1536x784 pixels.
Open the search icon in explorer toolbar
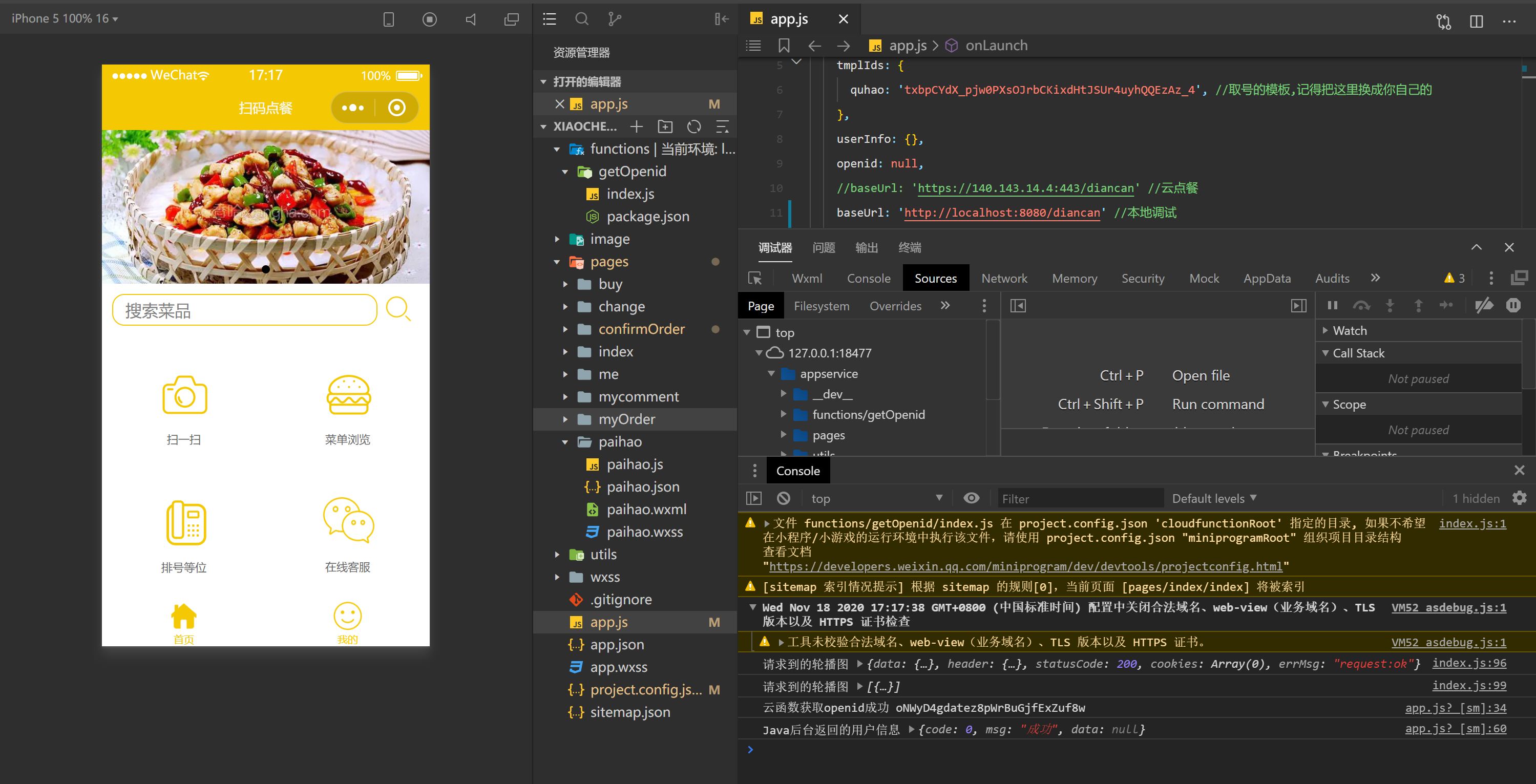pos(581,19)
